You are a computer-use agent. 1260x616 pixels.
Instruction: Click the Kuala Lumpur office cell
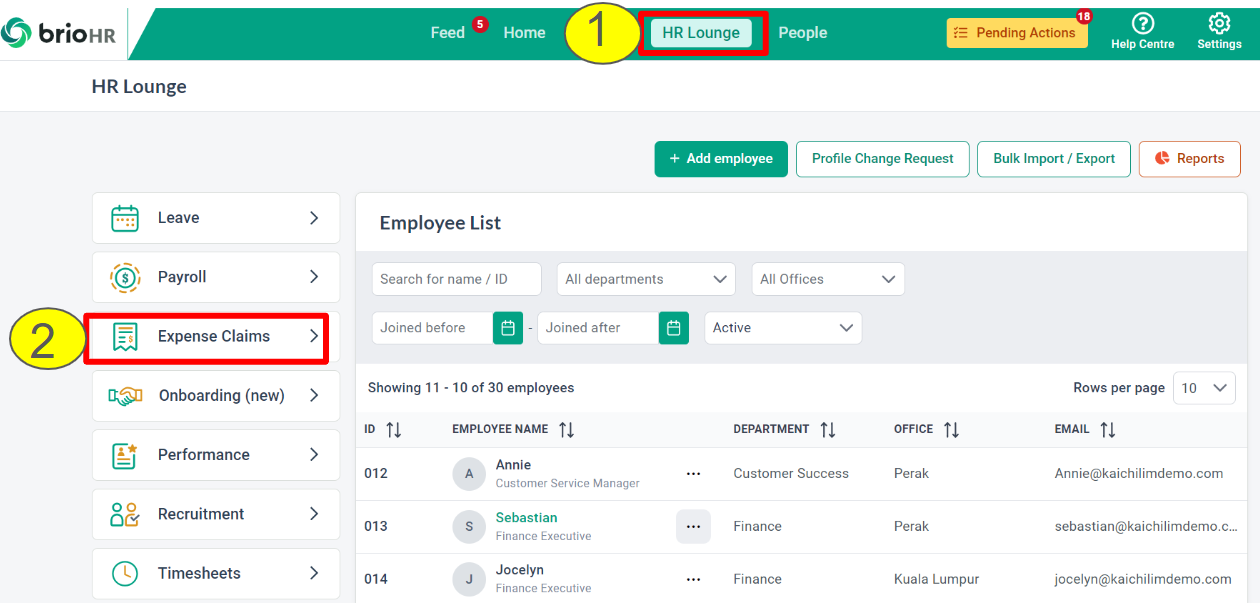[936, 579]
